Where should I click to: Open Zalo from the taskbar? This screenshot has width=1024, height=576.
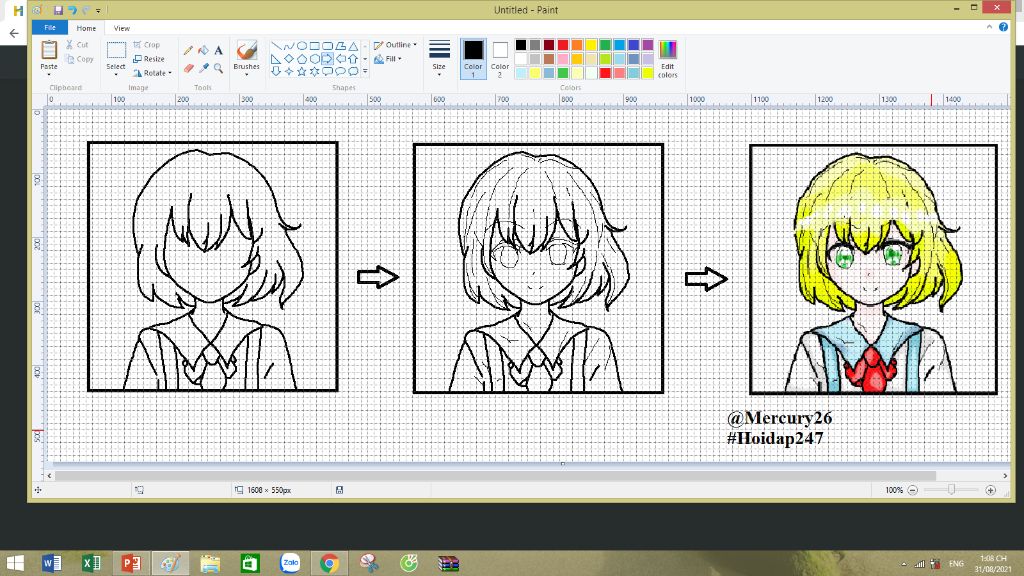[290, 563]
